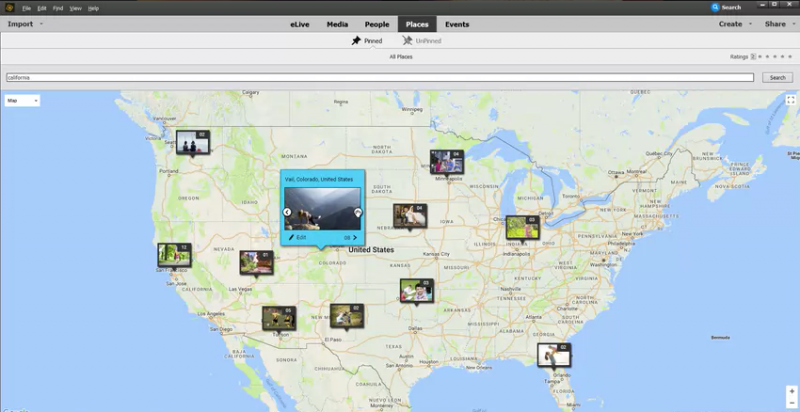Switch to the Media tab

coord(337,24)
